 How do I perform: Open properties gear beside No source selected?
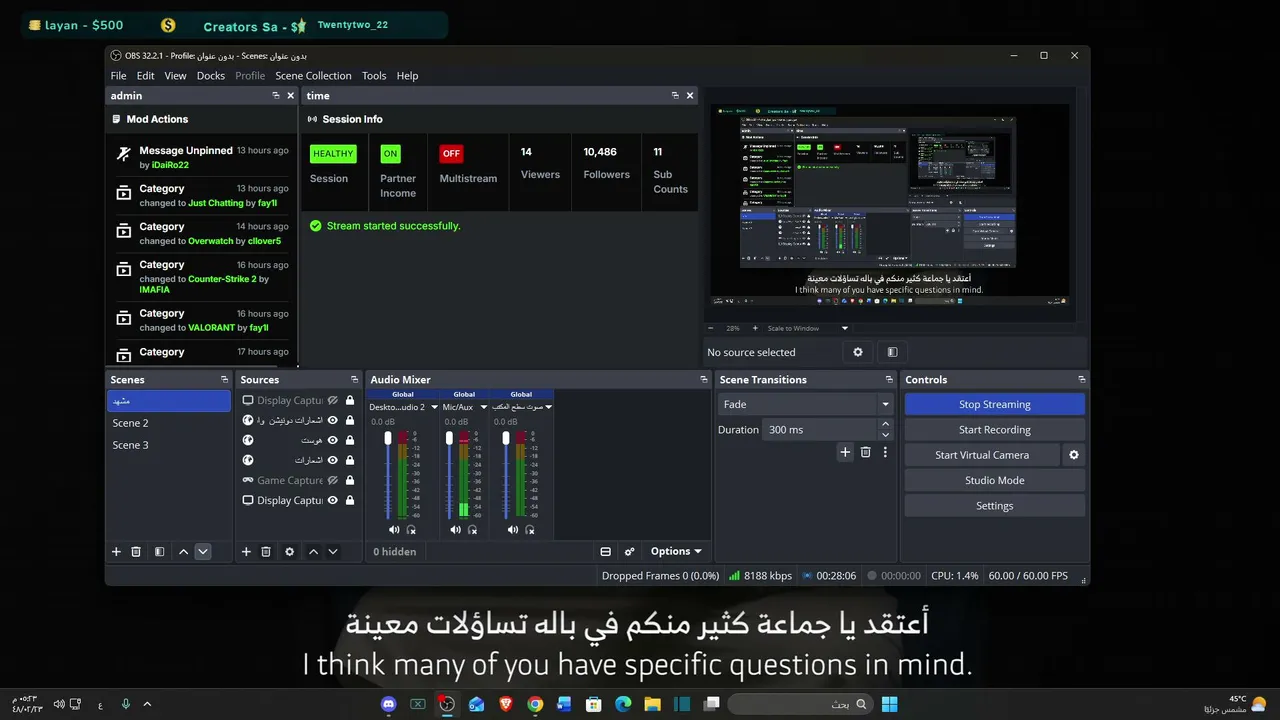857,352
